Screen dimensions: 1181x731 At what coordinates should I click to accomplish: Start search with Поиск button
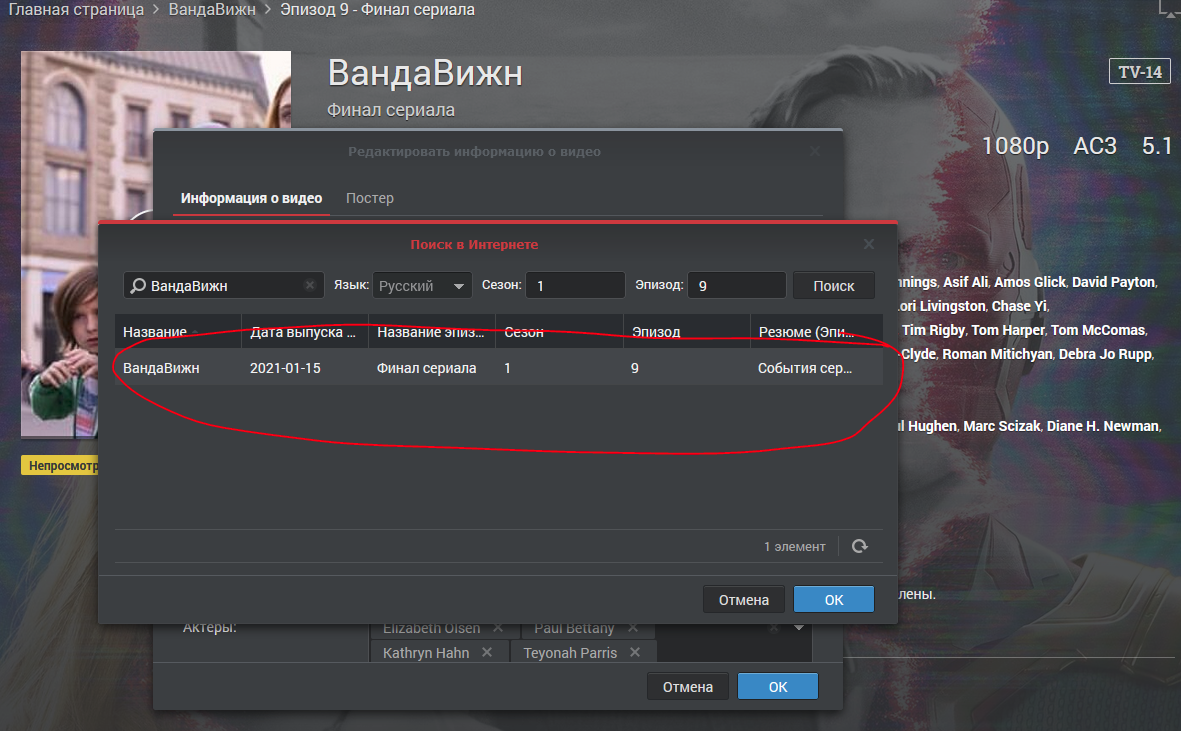coord(834,285)
